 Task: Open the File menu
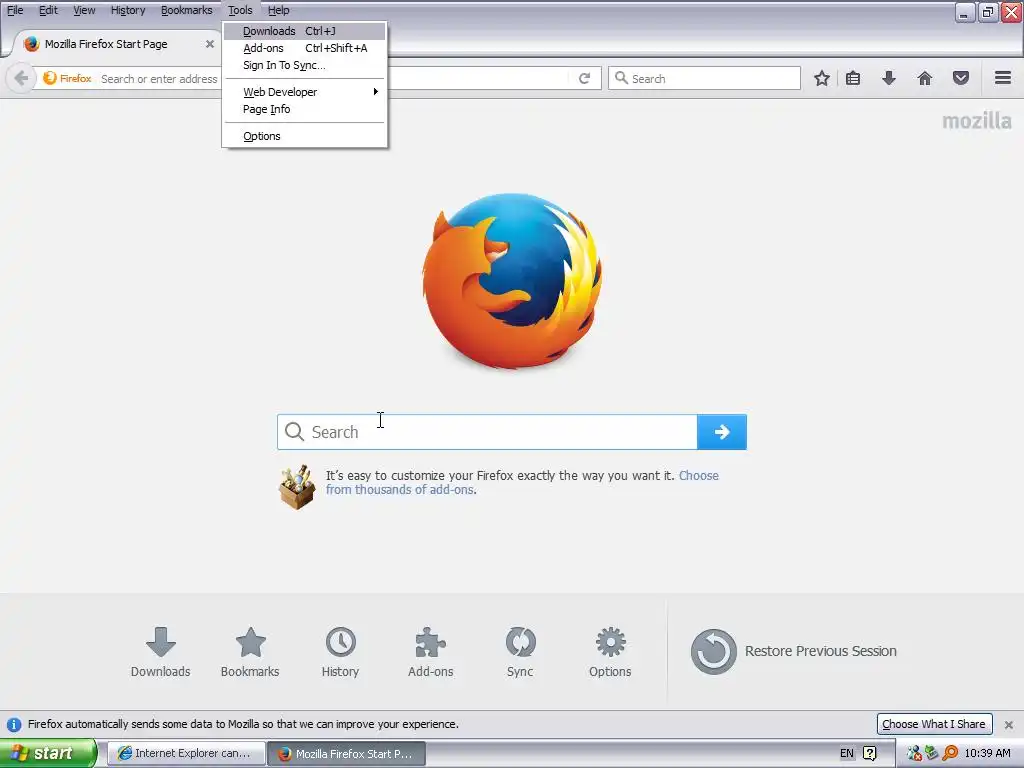(x=15, y=10)
